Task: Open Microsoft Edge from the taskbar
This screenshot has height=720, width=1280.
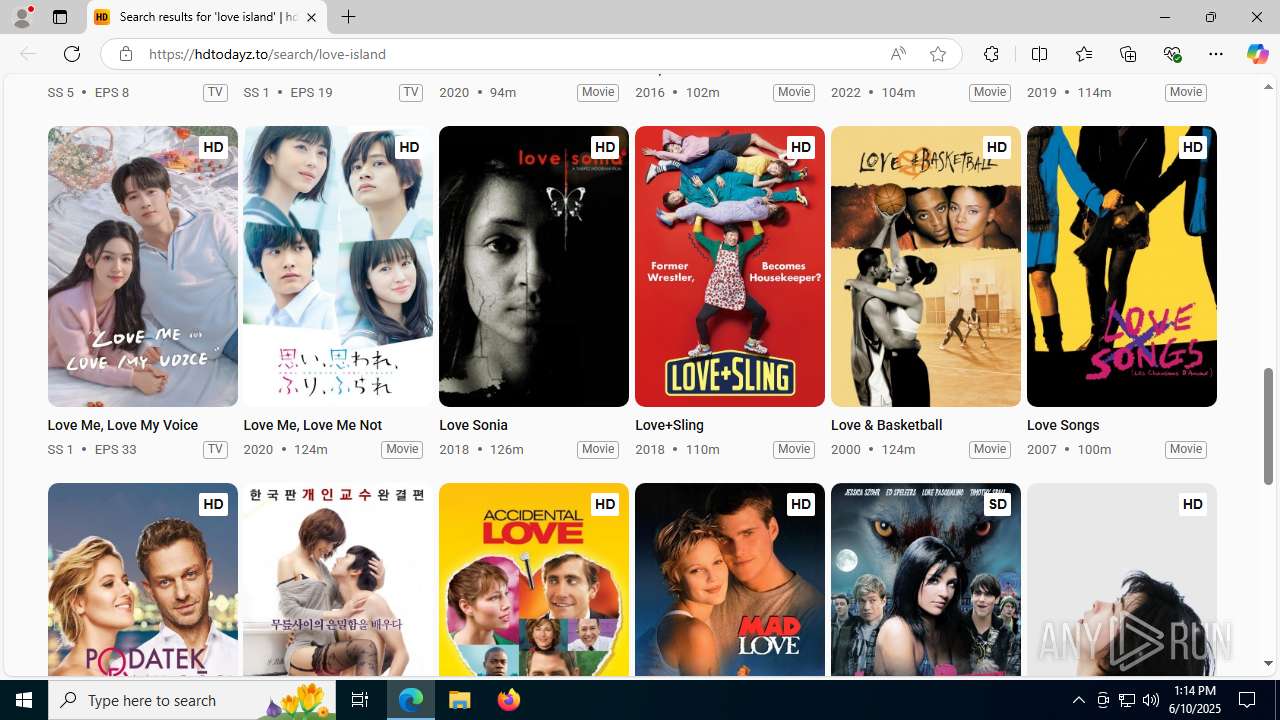Action: 411,700
